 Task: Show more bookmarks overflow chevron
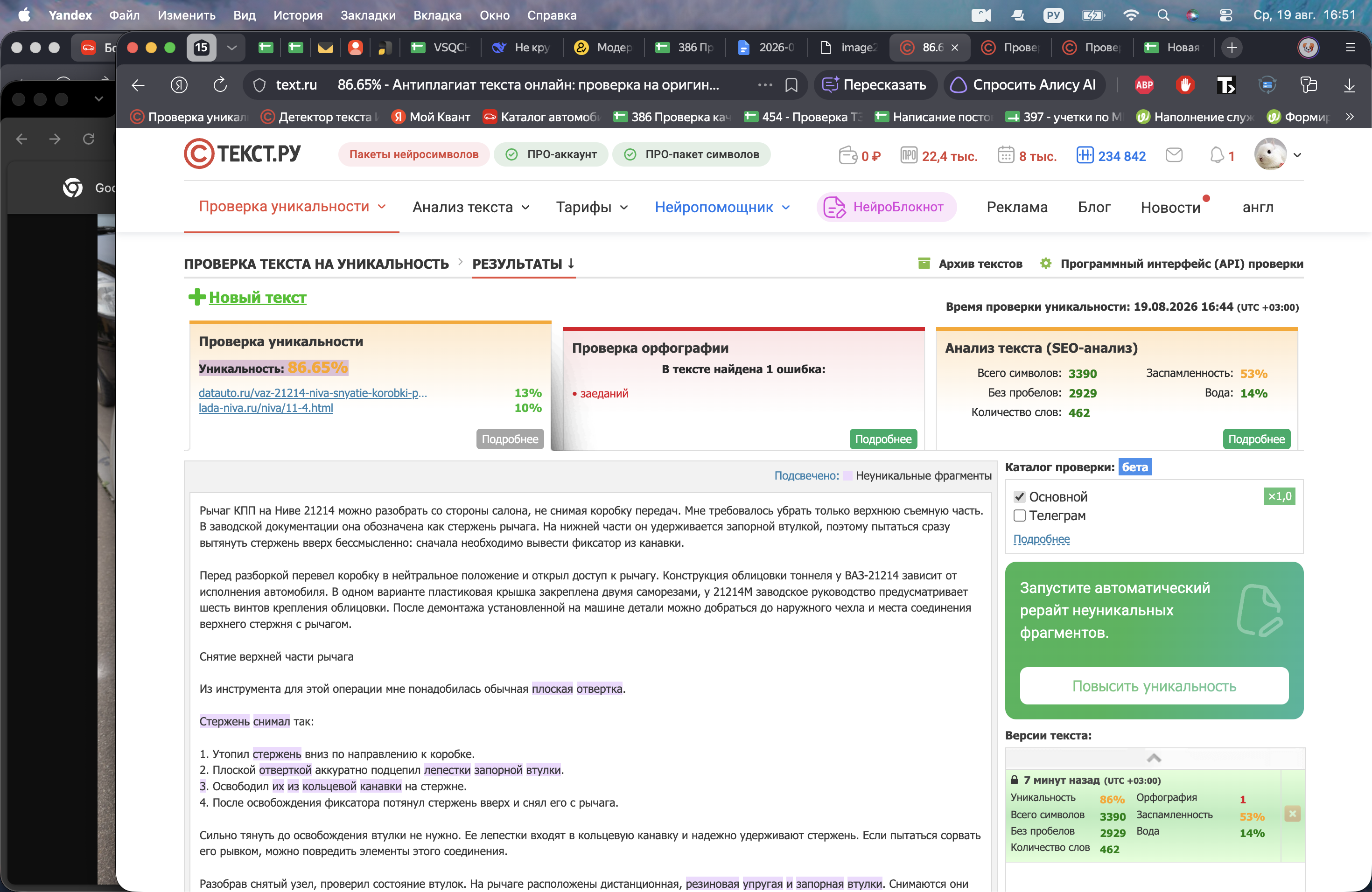[1349, 117]
